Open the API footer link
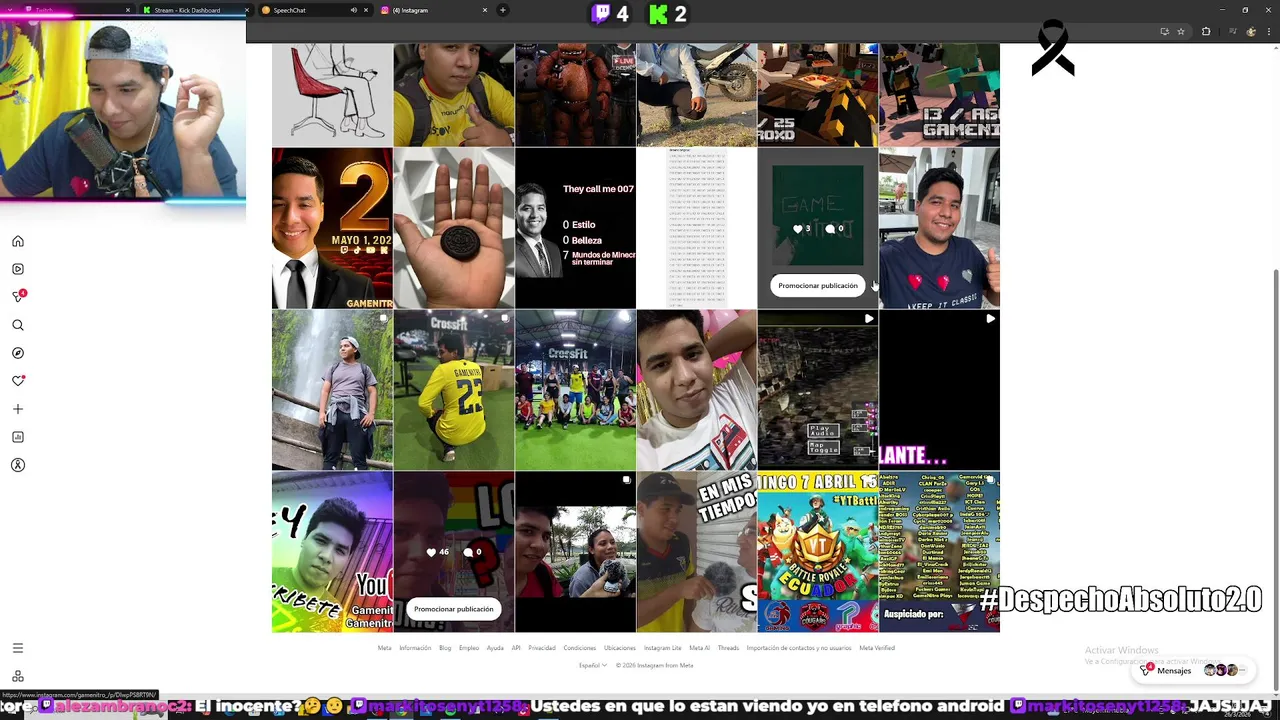This screenshot has width=1280, height=720. click(x=516, y=648)
